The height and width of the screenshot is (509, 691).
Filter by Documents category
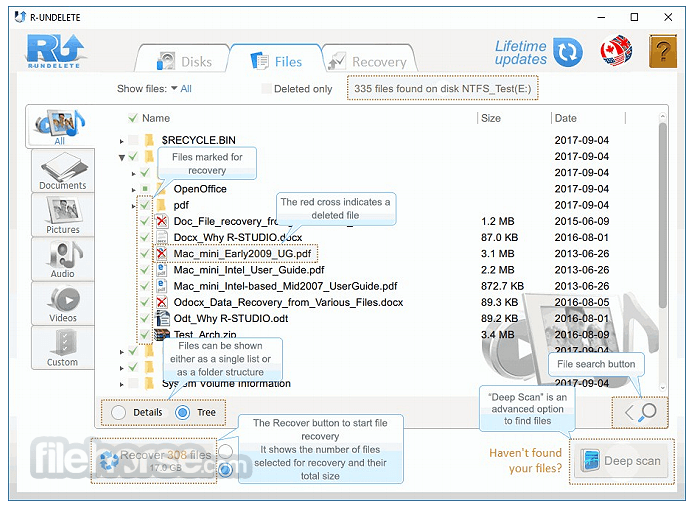pos(63,171)
